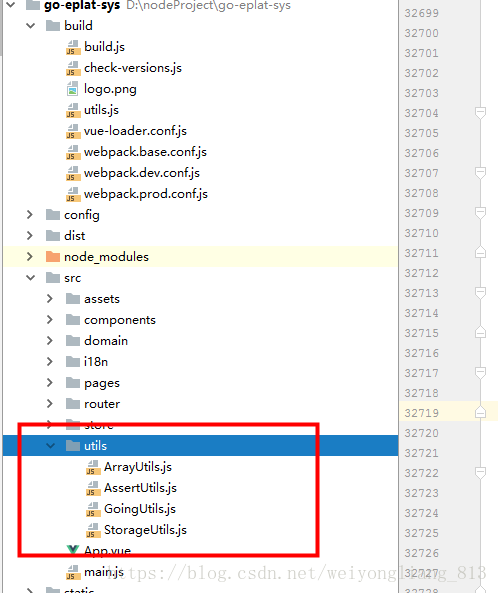Toggle fold marker at line 32713
This screenshot has width=498, height=593.
(x=480, y=293)
